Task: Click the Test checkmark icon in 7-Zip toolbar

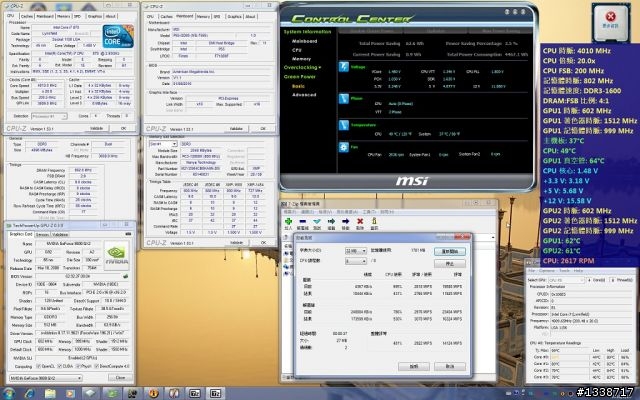Action: coord(317,222)
